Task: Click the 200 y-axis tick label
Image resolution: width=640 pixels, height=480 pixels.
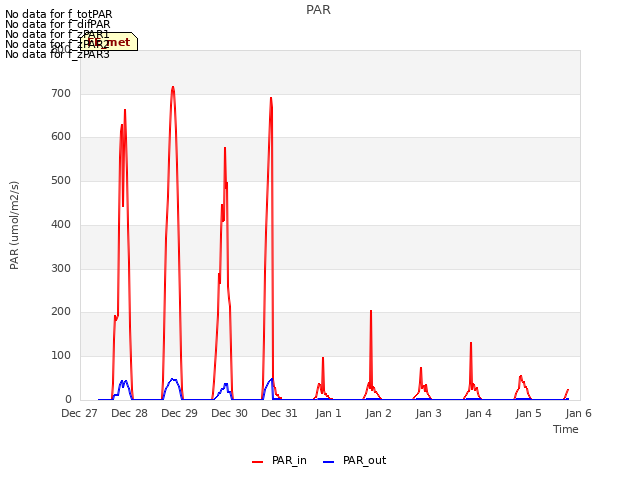Action: 61,311
